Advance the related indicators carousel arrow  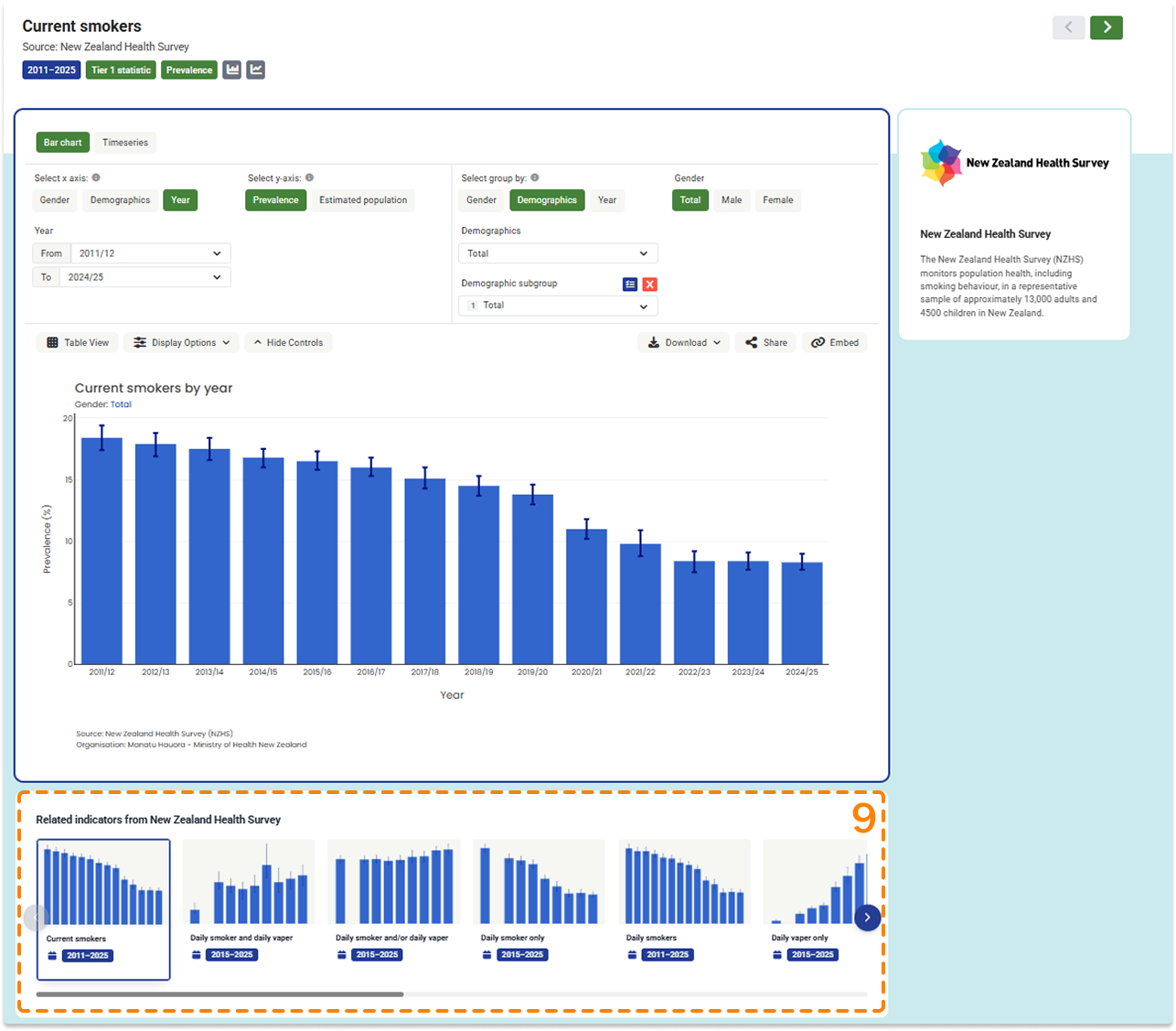(867, 918)
